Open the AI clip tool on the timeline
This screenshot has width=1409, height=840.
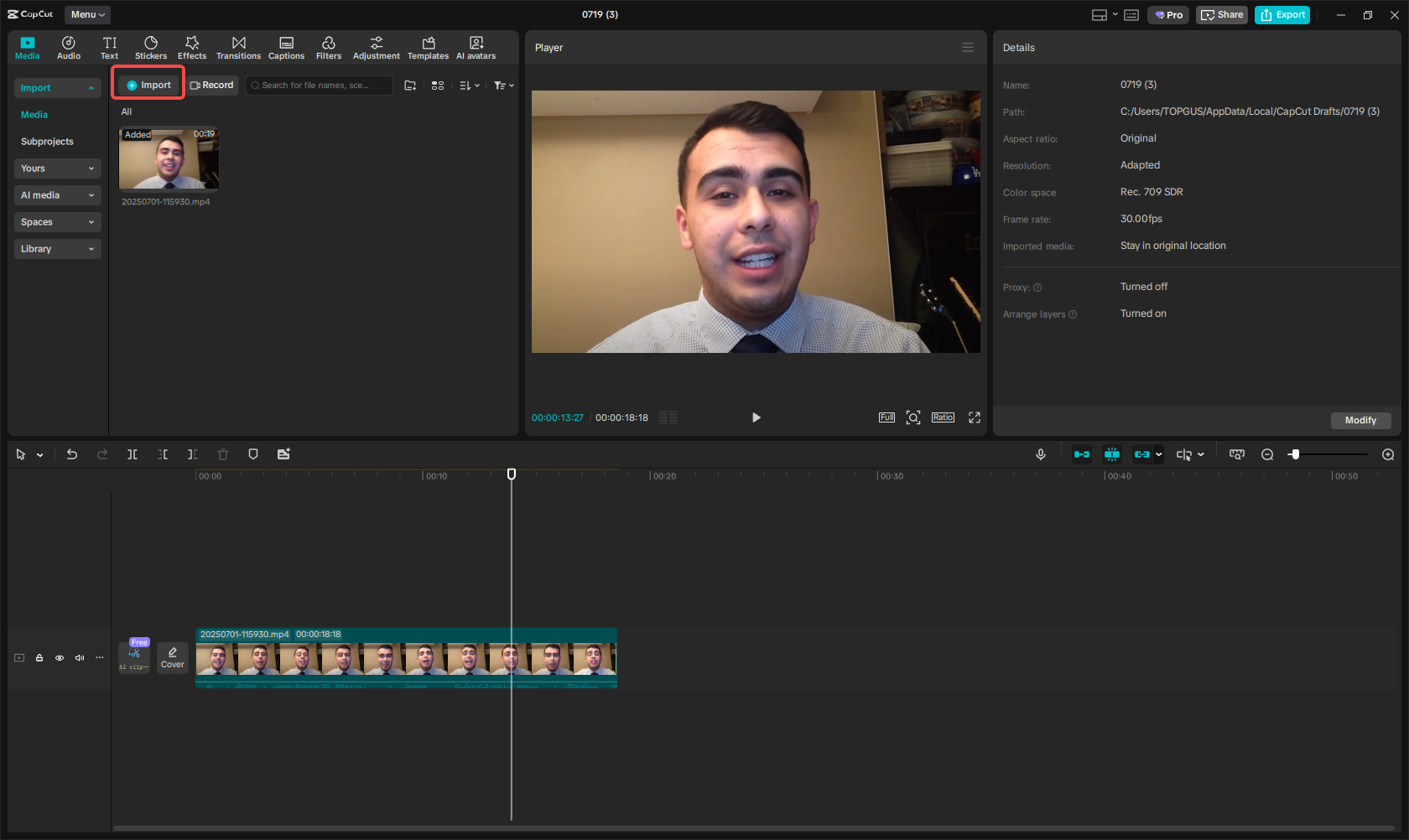point(133,658)
